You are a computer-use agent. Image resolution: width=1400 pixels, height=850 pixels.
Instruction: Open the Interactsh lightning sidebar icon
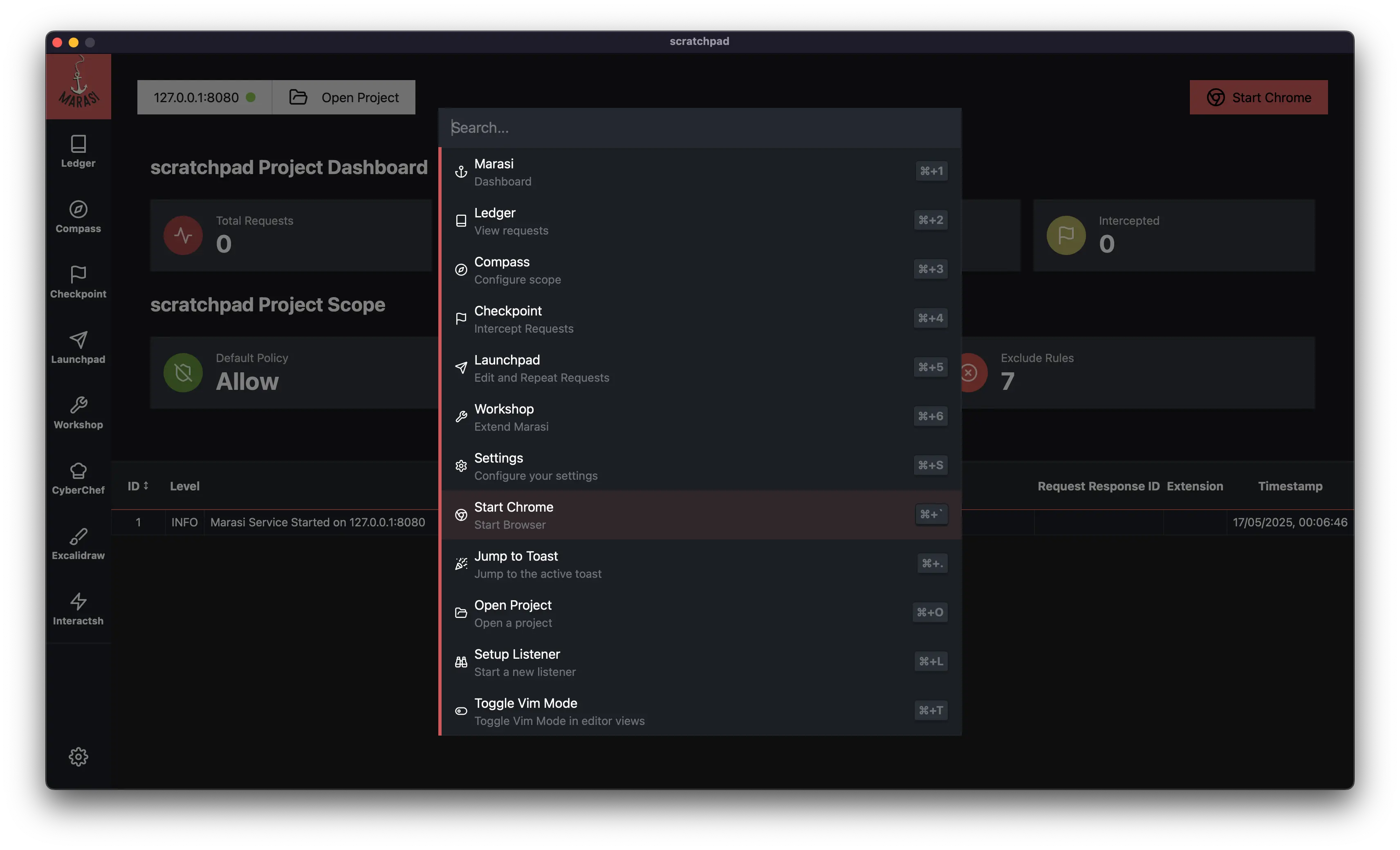pos(79,608)
